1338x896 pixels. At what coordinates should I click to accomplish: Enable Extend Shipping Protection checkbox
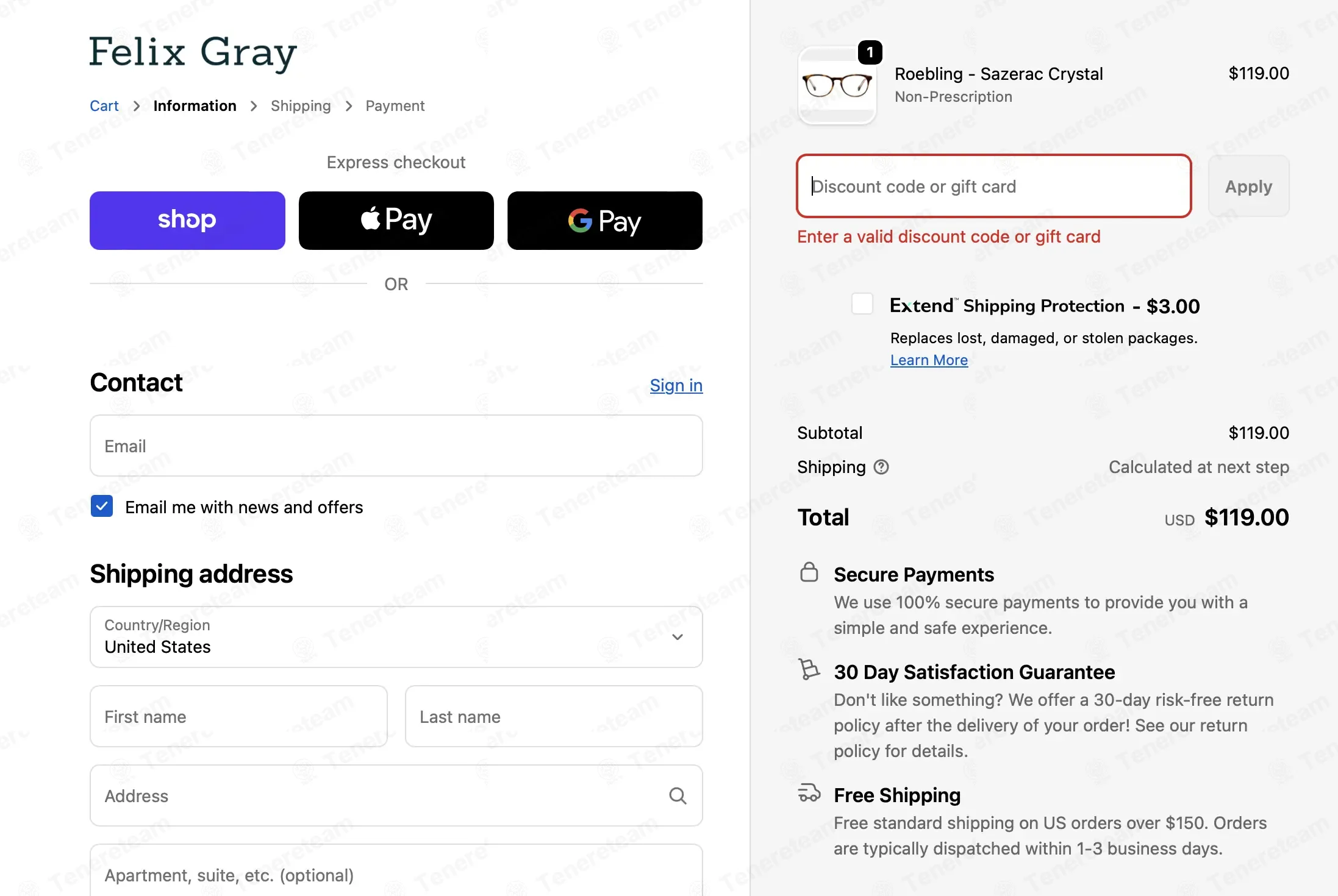tap(862, 304)
